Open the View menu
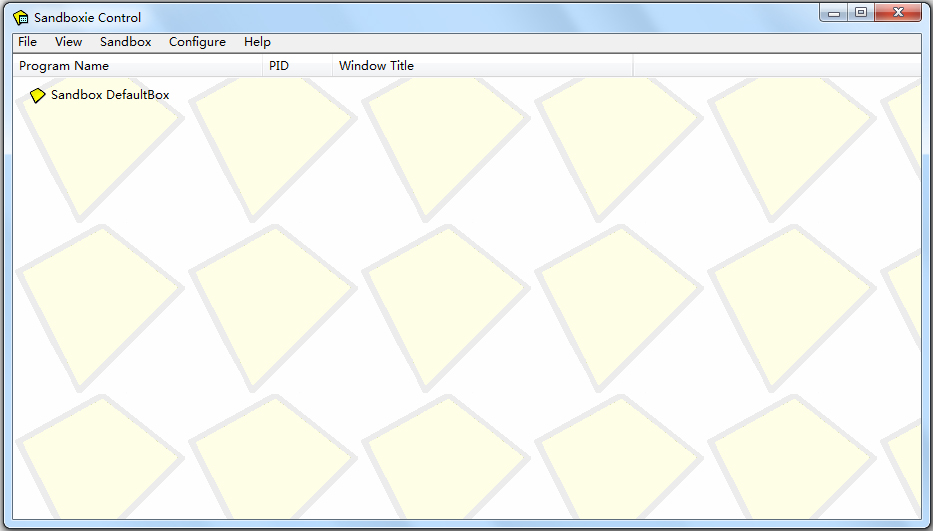 68,42
